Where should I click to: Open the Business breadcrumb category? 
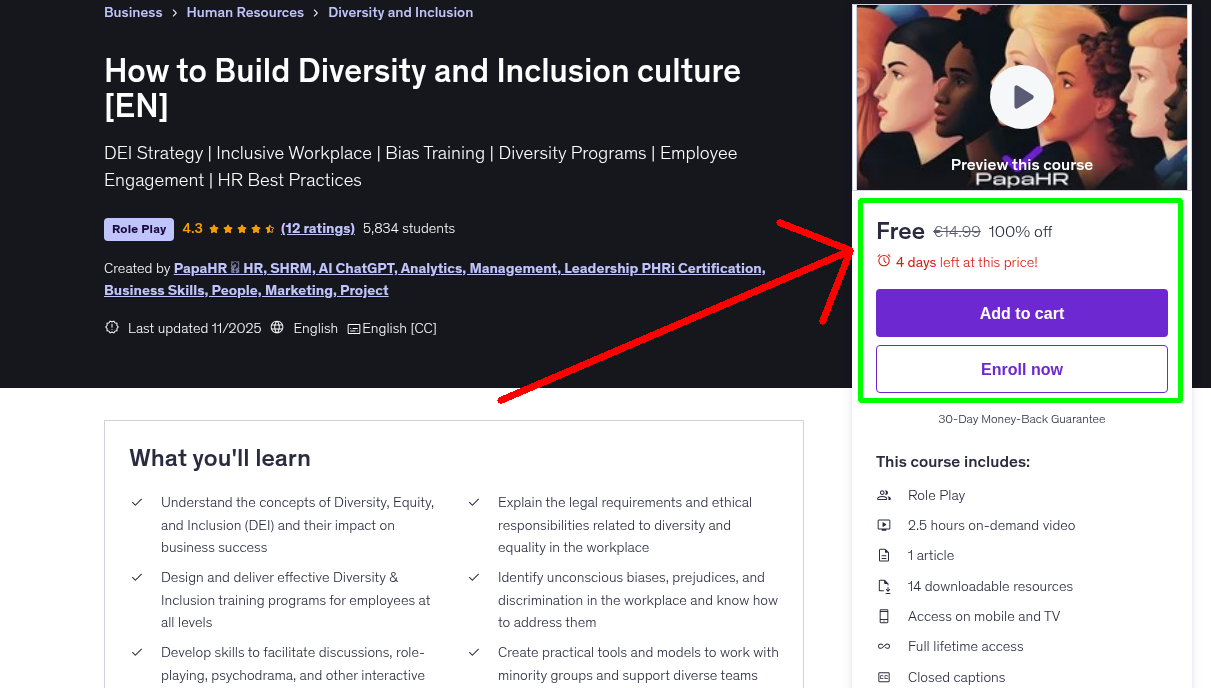pyautogui.click(x=133, y=12)
